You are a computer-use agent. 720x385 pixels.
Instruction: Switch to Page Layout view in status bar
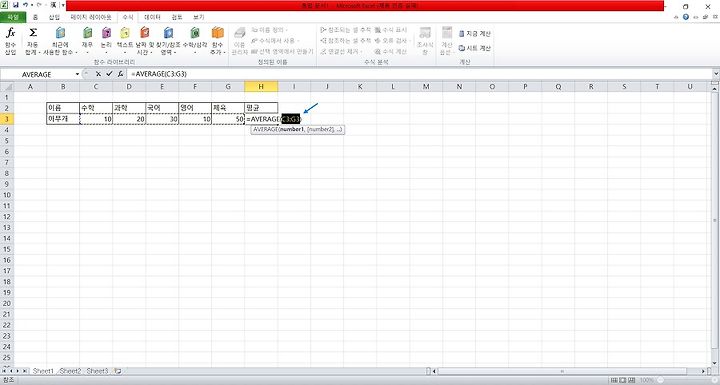[623, 380]
